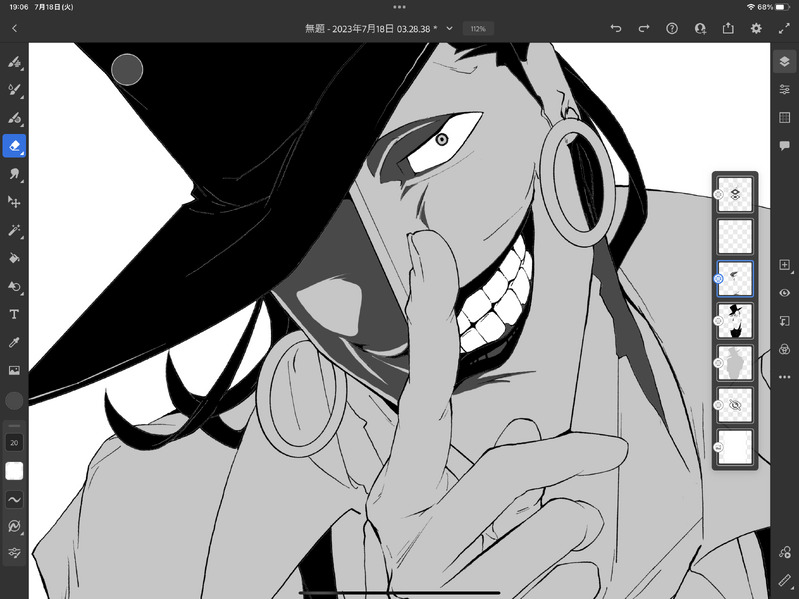
Task: Redo the last undone action
Action: pos(644,29)
